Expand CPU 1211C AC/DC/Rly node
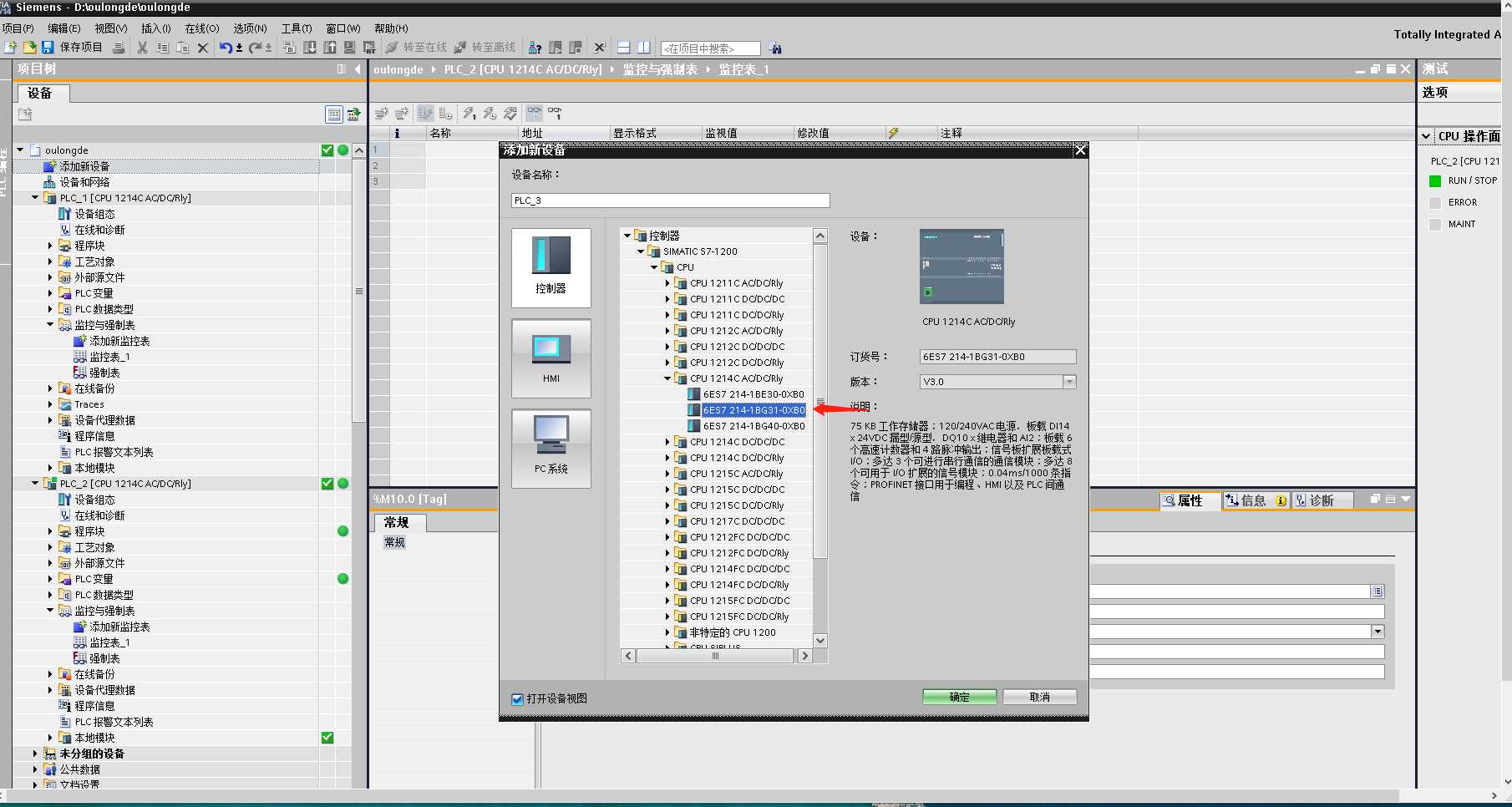 coord(667,283)
